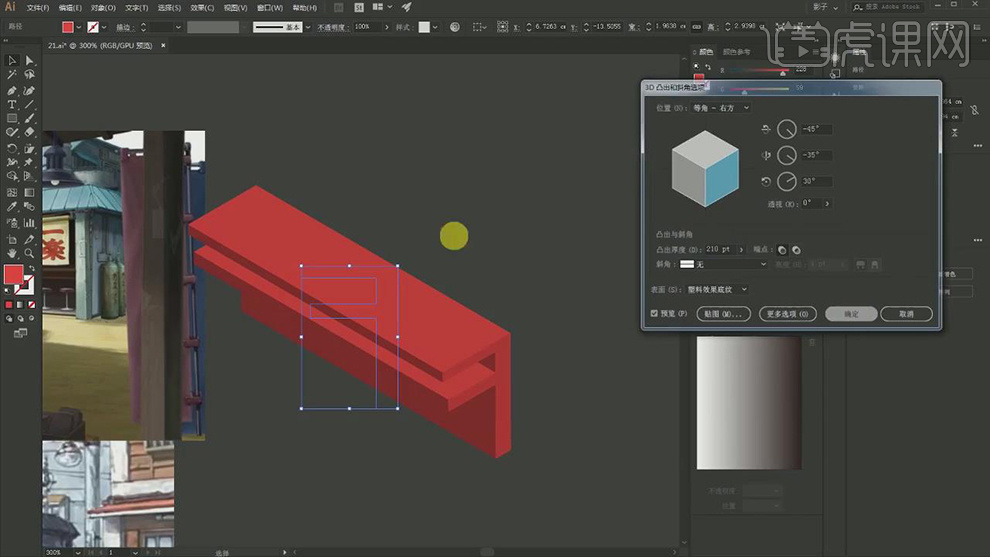The height and width of the screenshot is (557, 990).
Task: Click the 贴图(M)... button
Action: (x=722, y=314)
